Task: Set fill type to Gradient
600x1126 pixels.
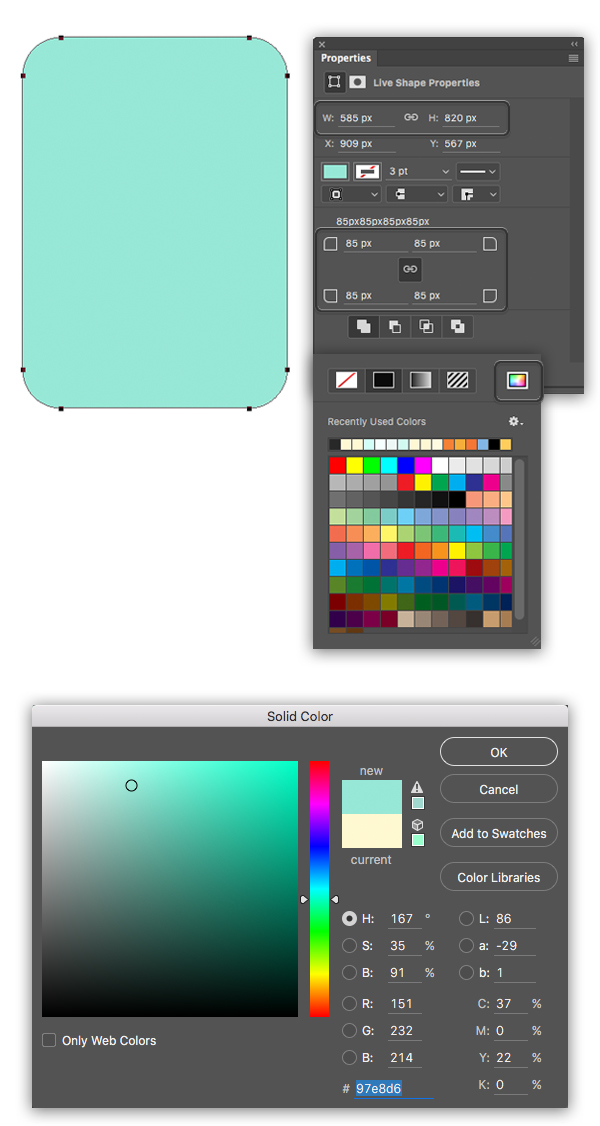Action: click(x=421, y=380)
